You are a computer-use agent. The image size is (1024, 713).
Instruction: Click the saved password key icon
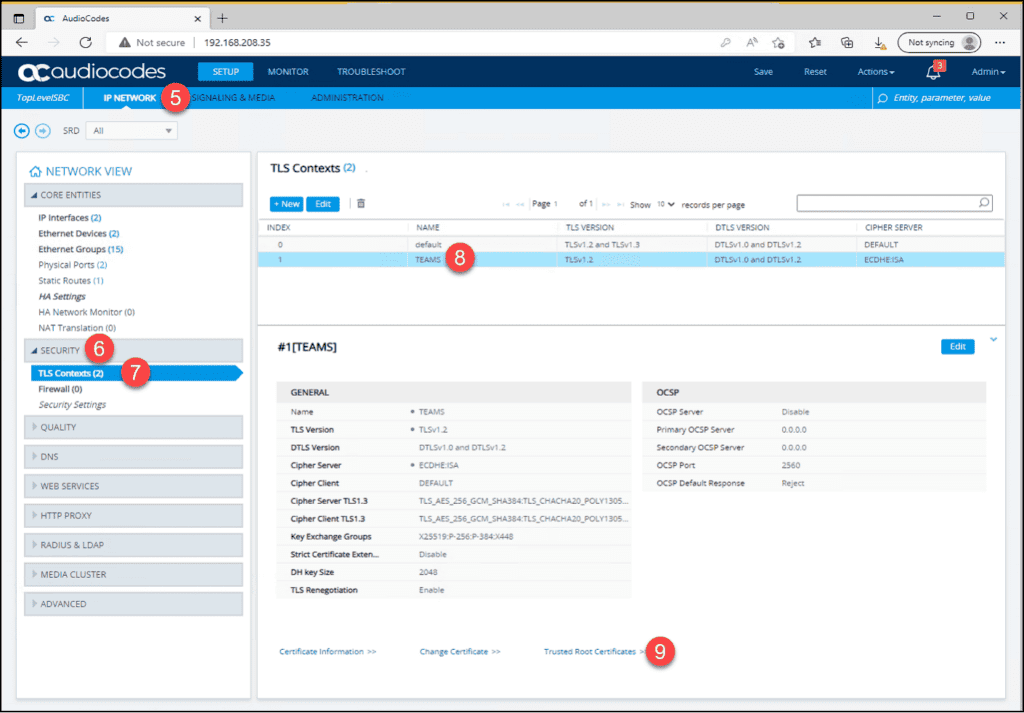[726, 42]
